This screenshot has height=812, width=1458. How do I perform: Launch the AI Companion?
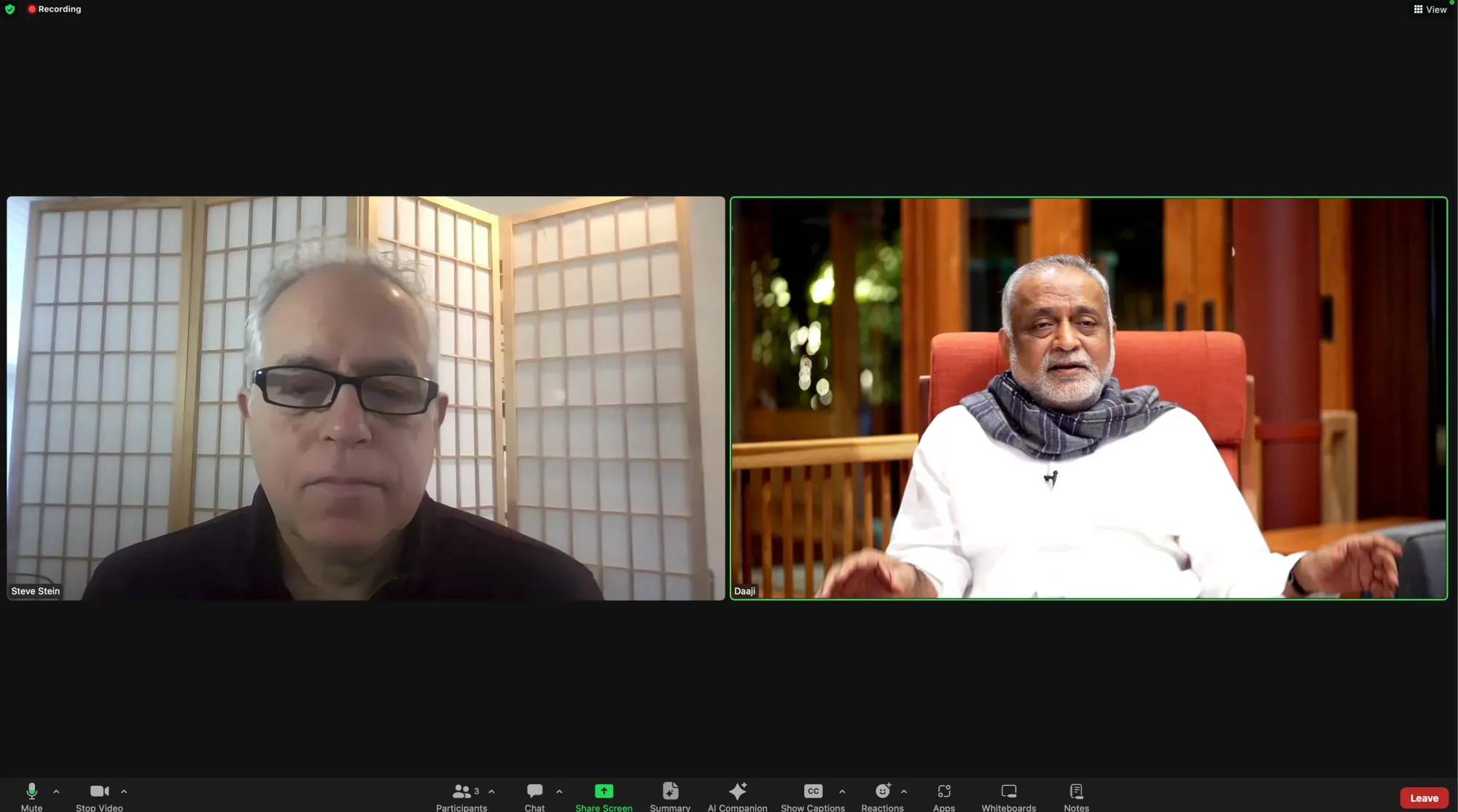[737, 796]
